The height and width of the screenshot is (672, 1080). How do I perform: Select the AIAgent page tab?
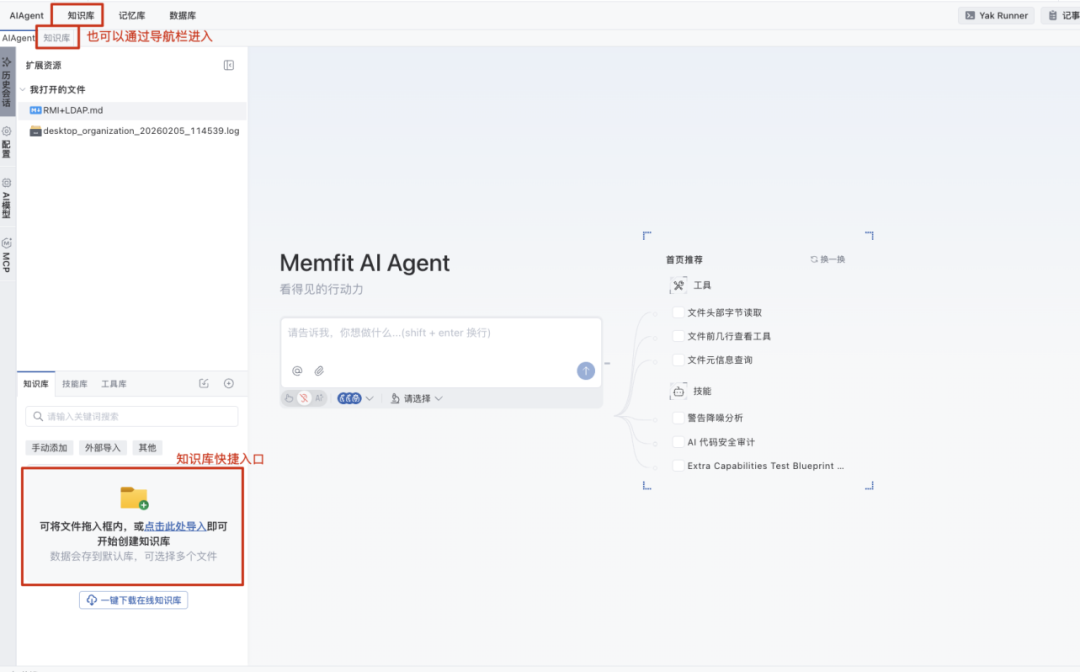[x=18, y=38]
